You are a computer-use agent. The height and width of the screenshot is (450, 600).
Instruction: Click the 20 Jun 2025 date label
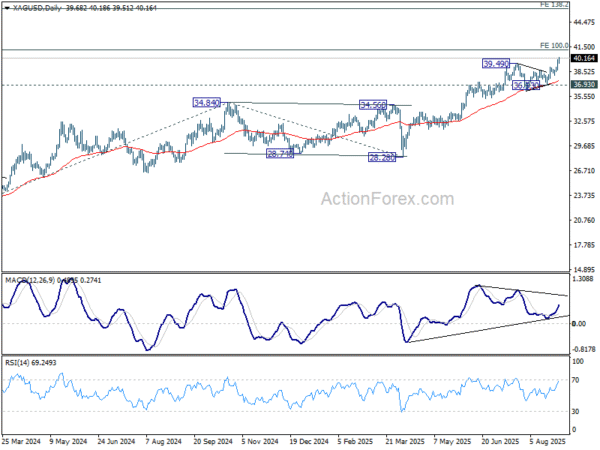[501, 441]
